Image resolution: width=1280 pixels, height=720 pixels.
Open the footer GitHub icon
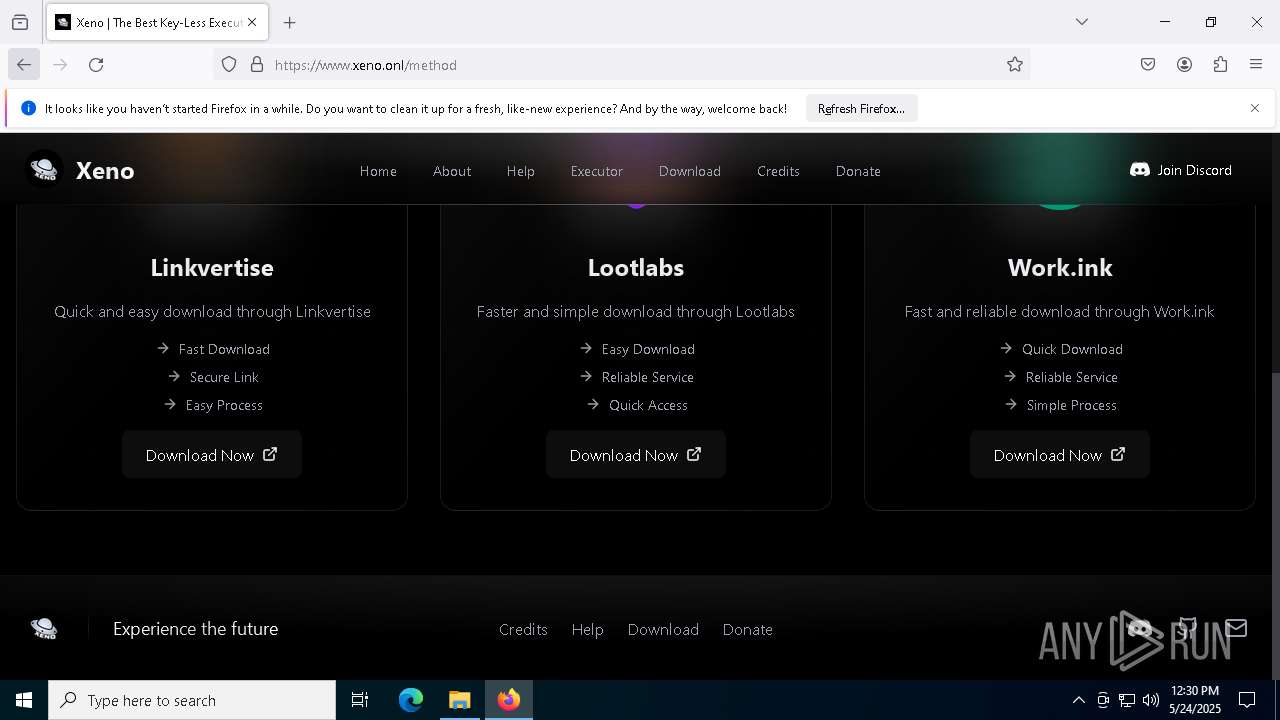point(1187,628)
